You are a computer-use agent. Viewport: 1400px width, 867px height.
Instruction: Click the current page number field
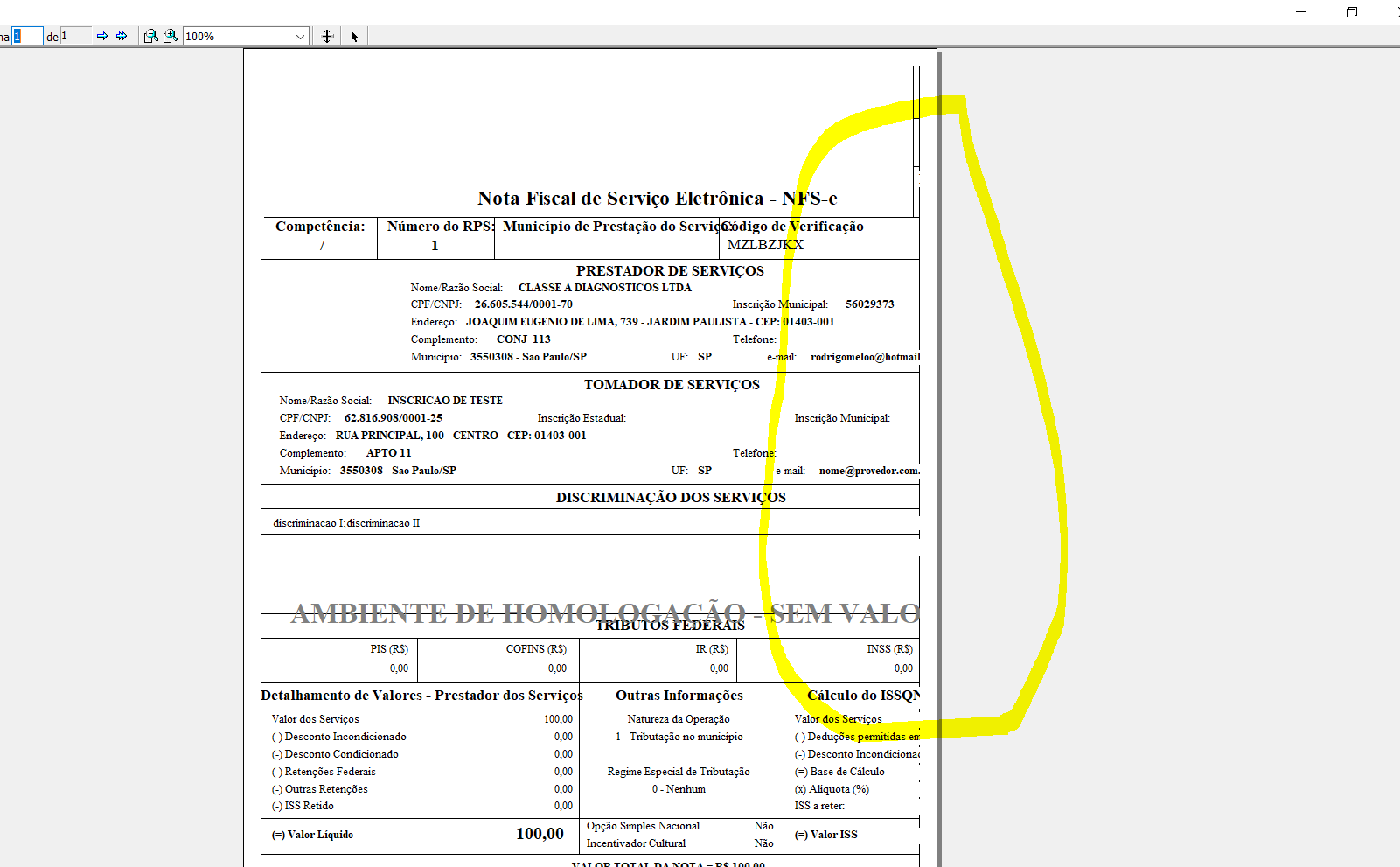pyautogui.click(x=27, y=36)
